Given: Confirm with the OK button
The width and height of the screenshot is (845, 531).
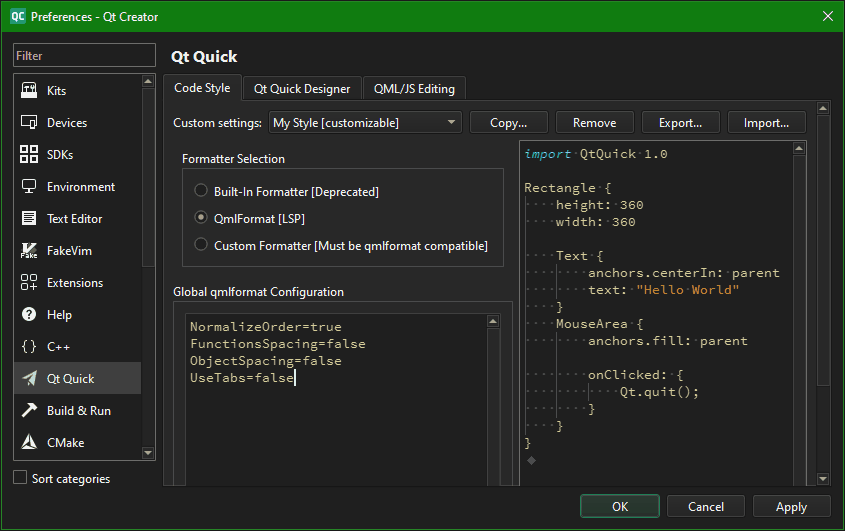Looking at the screenshot, I should 620,506.
